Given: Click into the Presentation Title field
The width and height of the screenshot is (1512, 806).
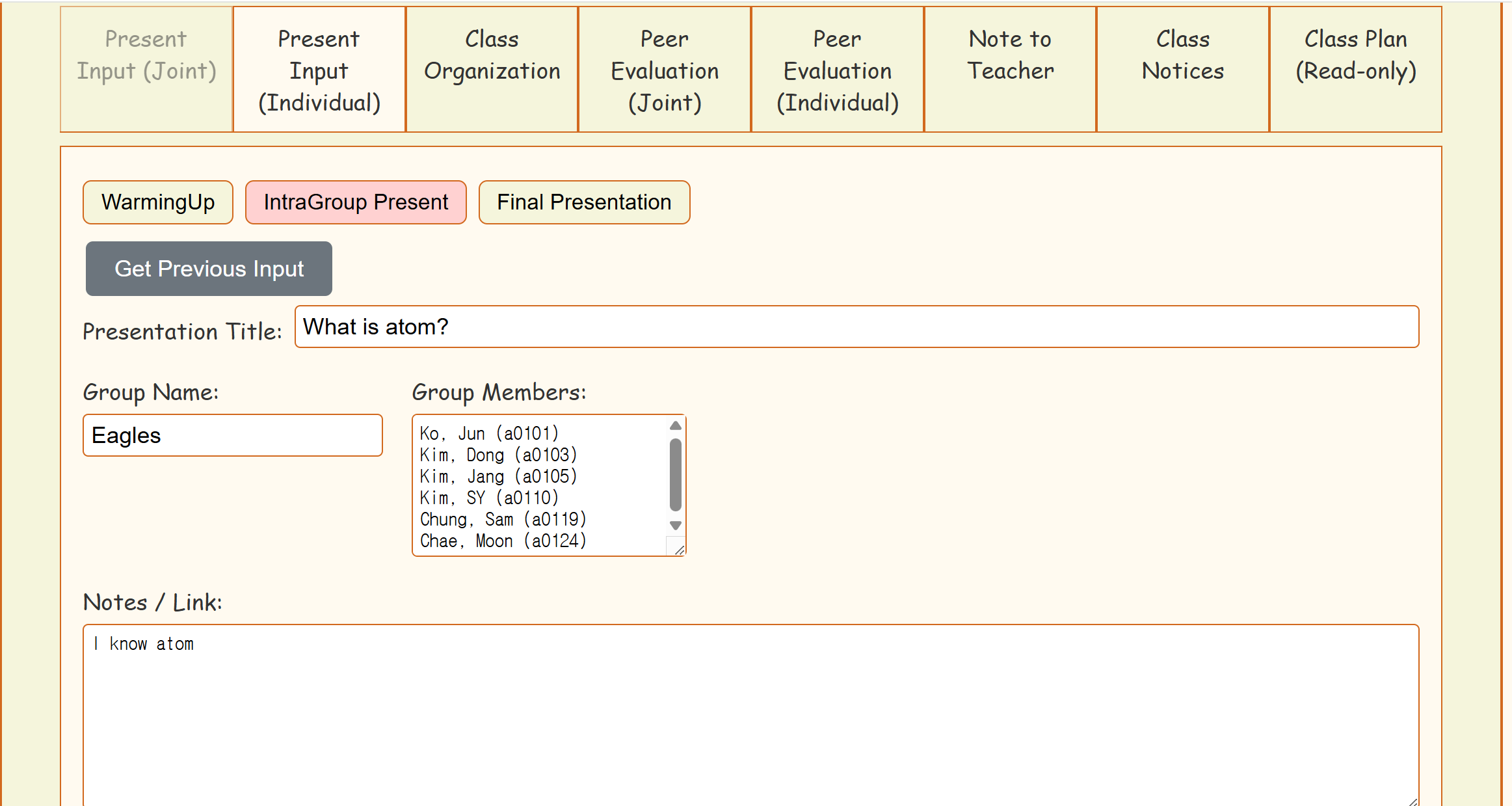Looking at the screenshot, I should tap(856, 327).
